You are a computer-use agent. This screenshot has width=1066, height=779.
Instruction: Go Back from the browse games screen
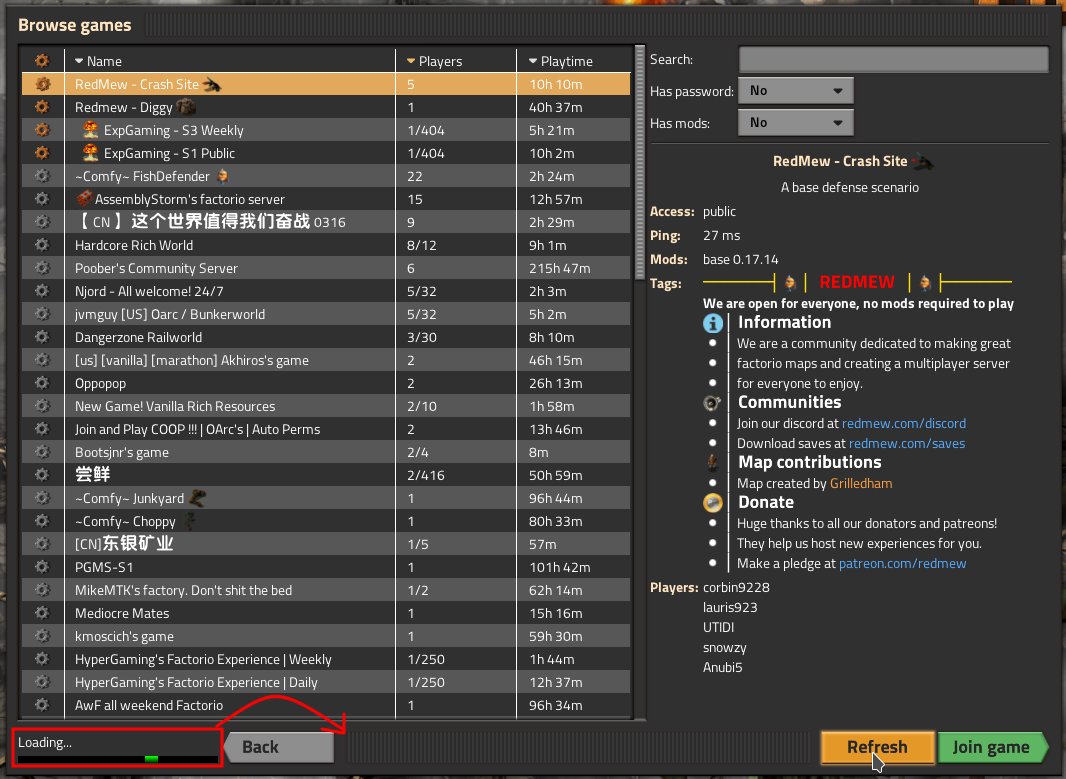point(279,747)
